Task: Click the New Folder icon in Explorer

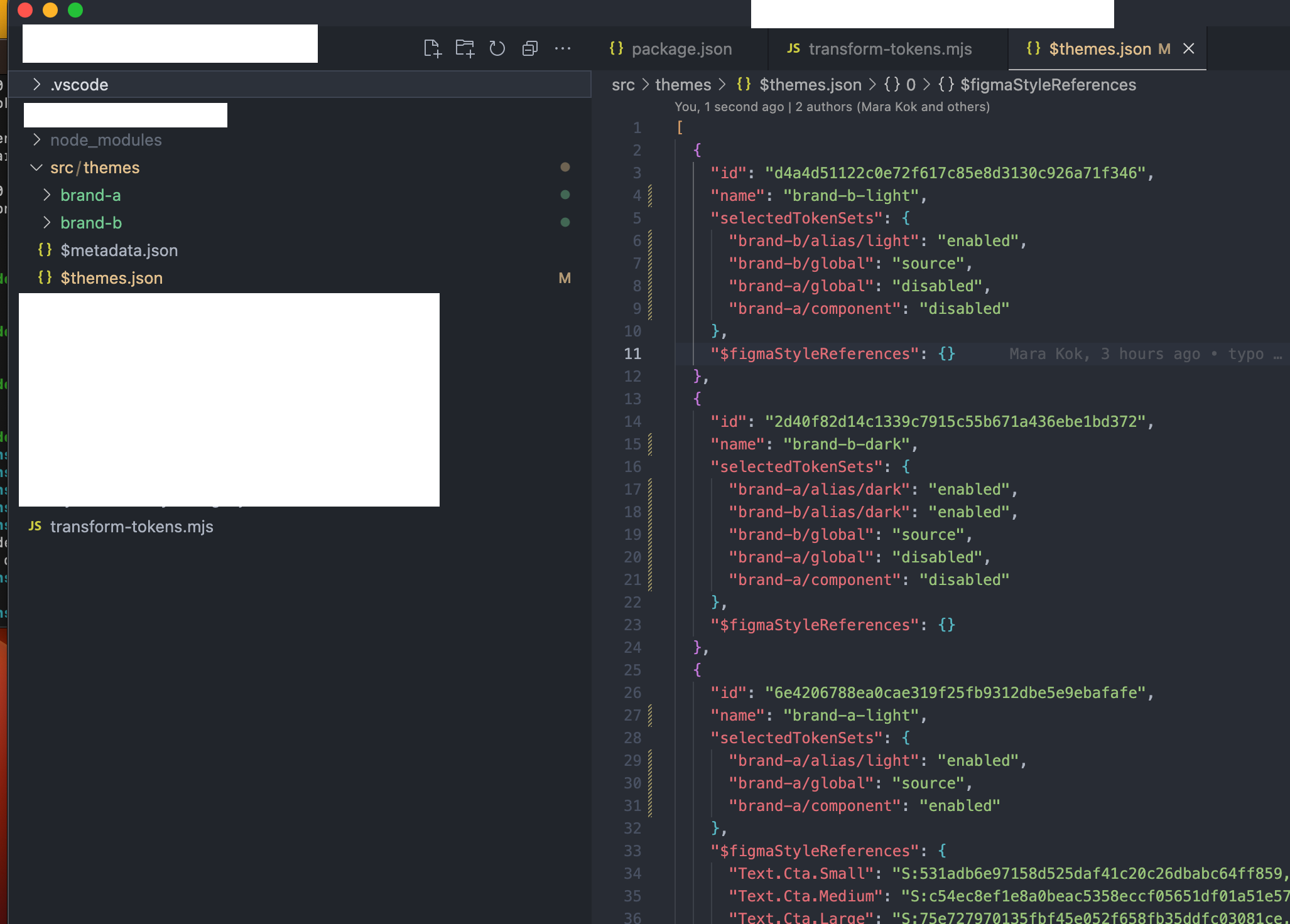Action: pos(465,48)
